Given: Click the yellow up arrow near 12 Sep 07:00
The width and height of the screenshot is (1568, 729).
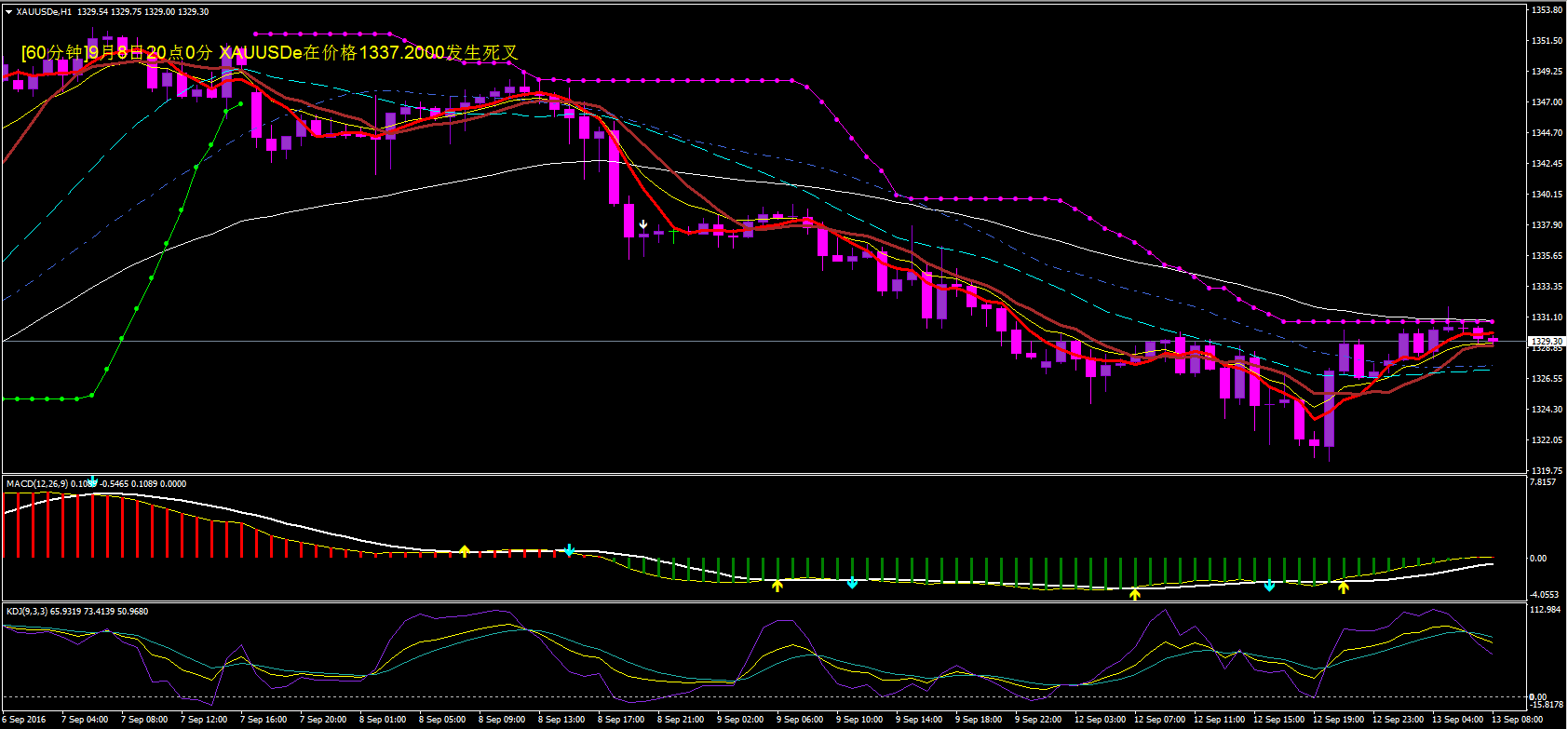Looking at the screenshot, I should tap(1134, 593).
